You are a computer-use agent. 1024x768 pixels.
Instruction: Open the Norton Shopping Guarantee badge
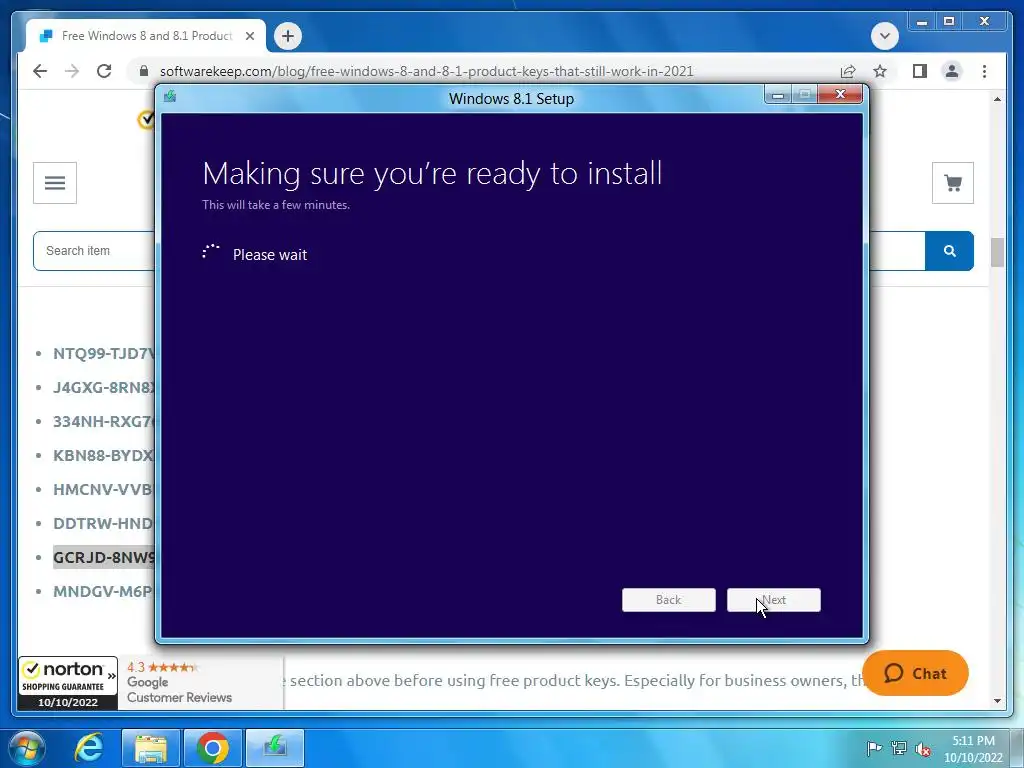68,684
